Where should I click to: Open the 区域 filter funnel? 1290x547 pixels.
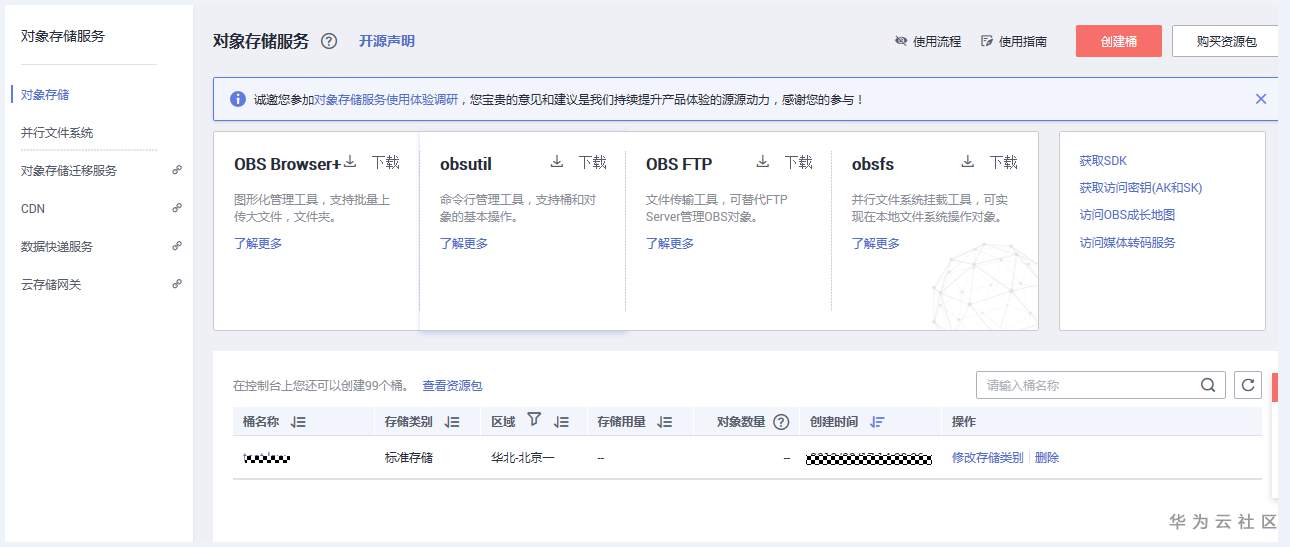coord(534,421)
